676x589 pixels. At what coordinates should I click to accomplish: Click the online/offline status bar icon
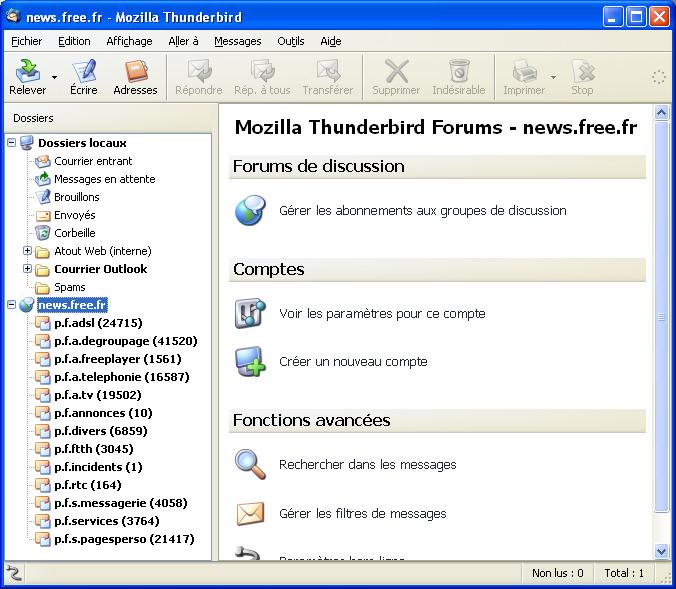[x=14, y=573]
